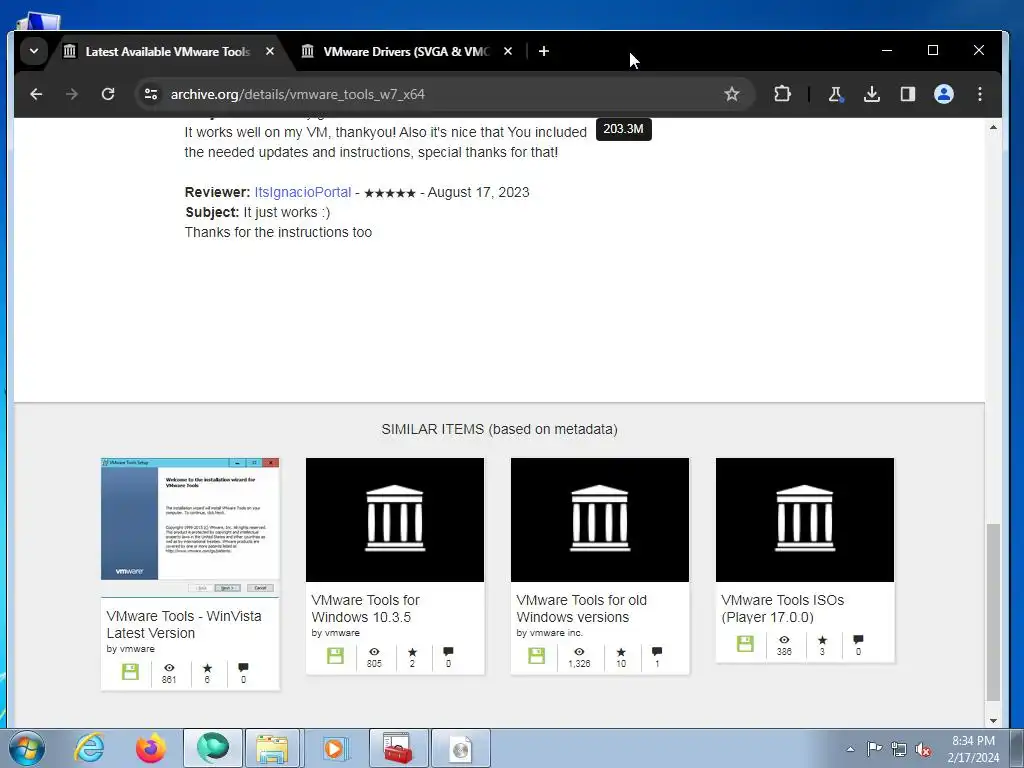Viewport: 1024px width, 768px height.
Task: Click views eye icon on WinVista card
Action: tap(169, 668)
